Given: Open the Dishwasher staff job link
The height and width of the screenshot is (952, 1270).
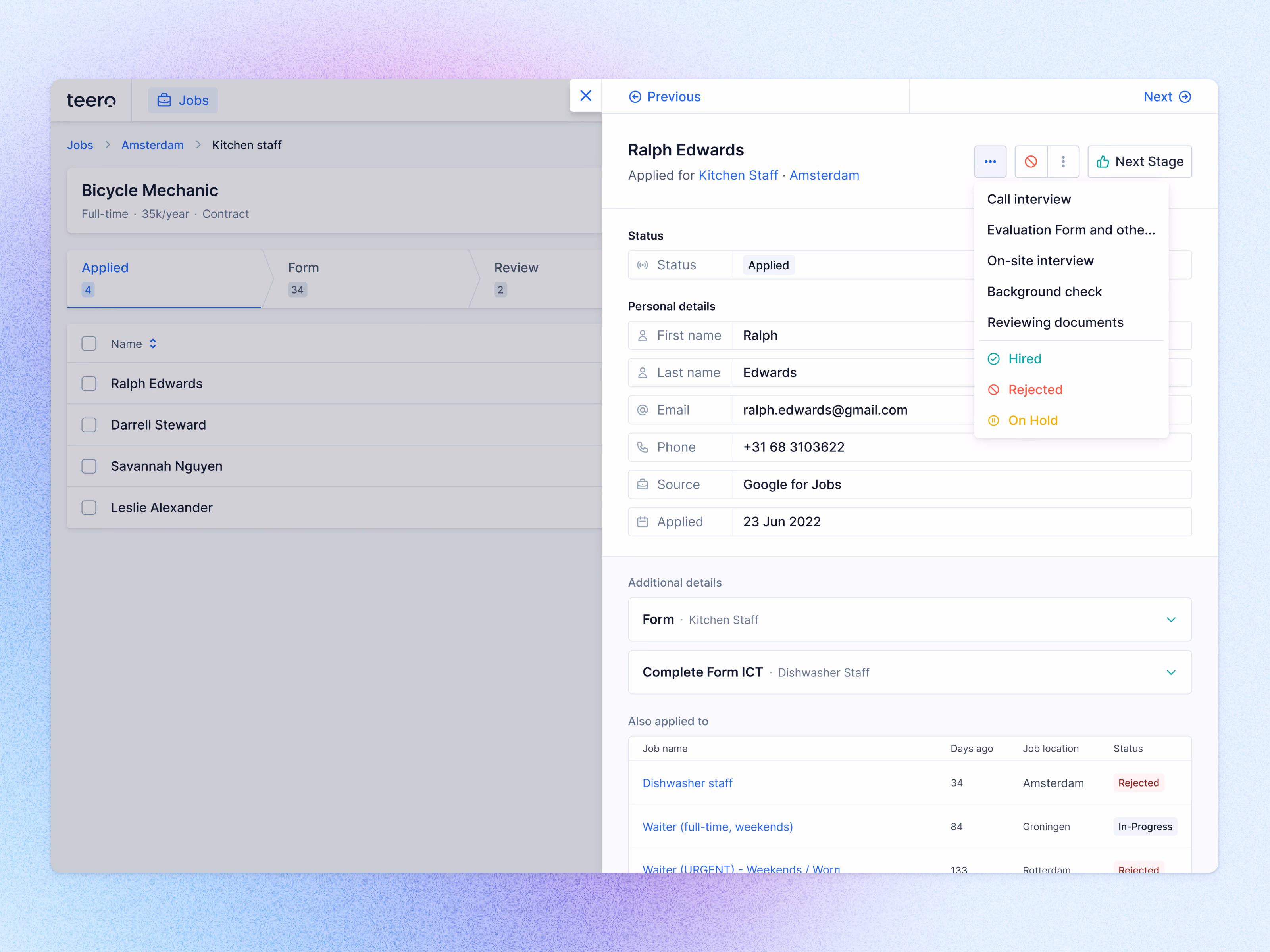Looking at the screenshot, I should (x=687, y=783).
